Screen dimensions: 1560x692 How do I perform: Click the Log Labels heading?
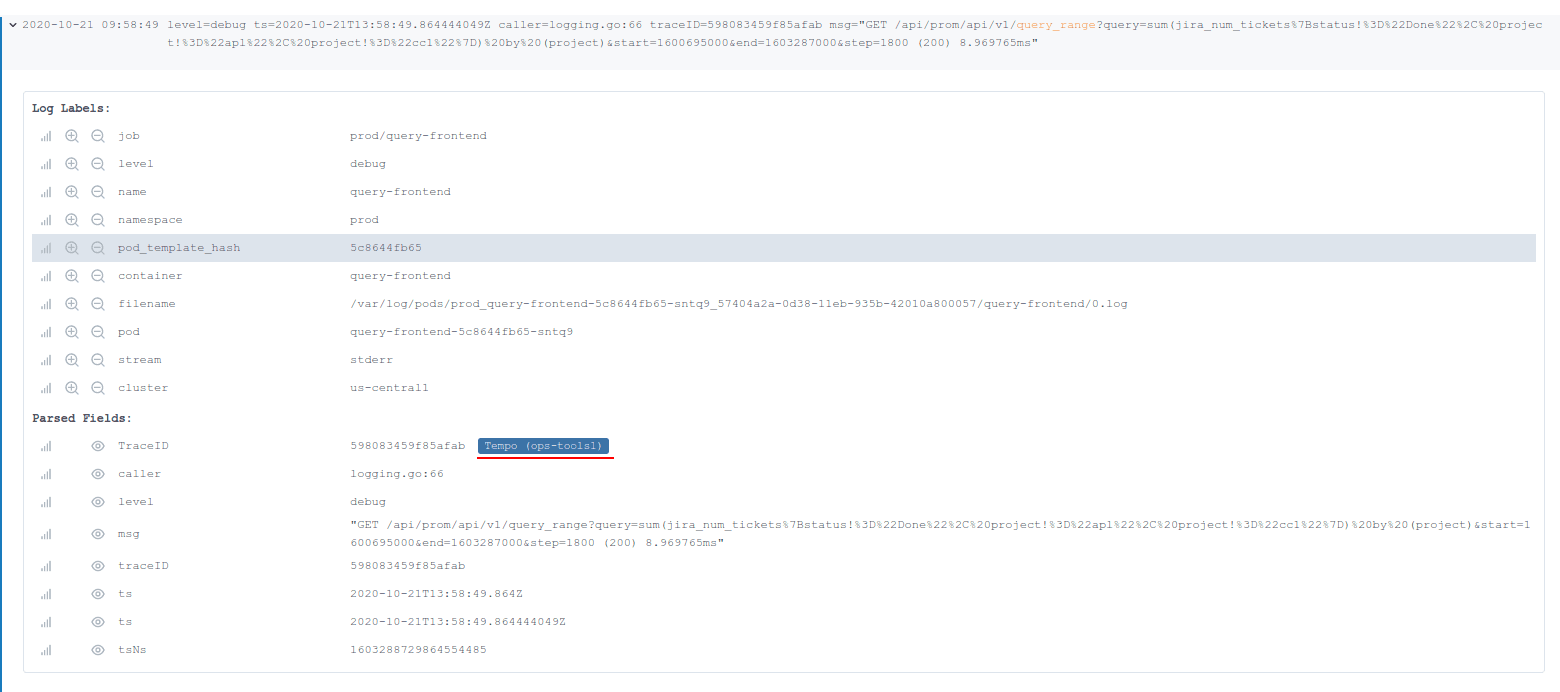coord(71,108)
